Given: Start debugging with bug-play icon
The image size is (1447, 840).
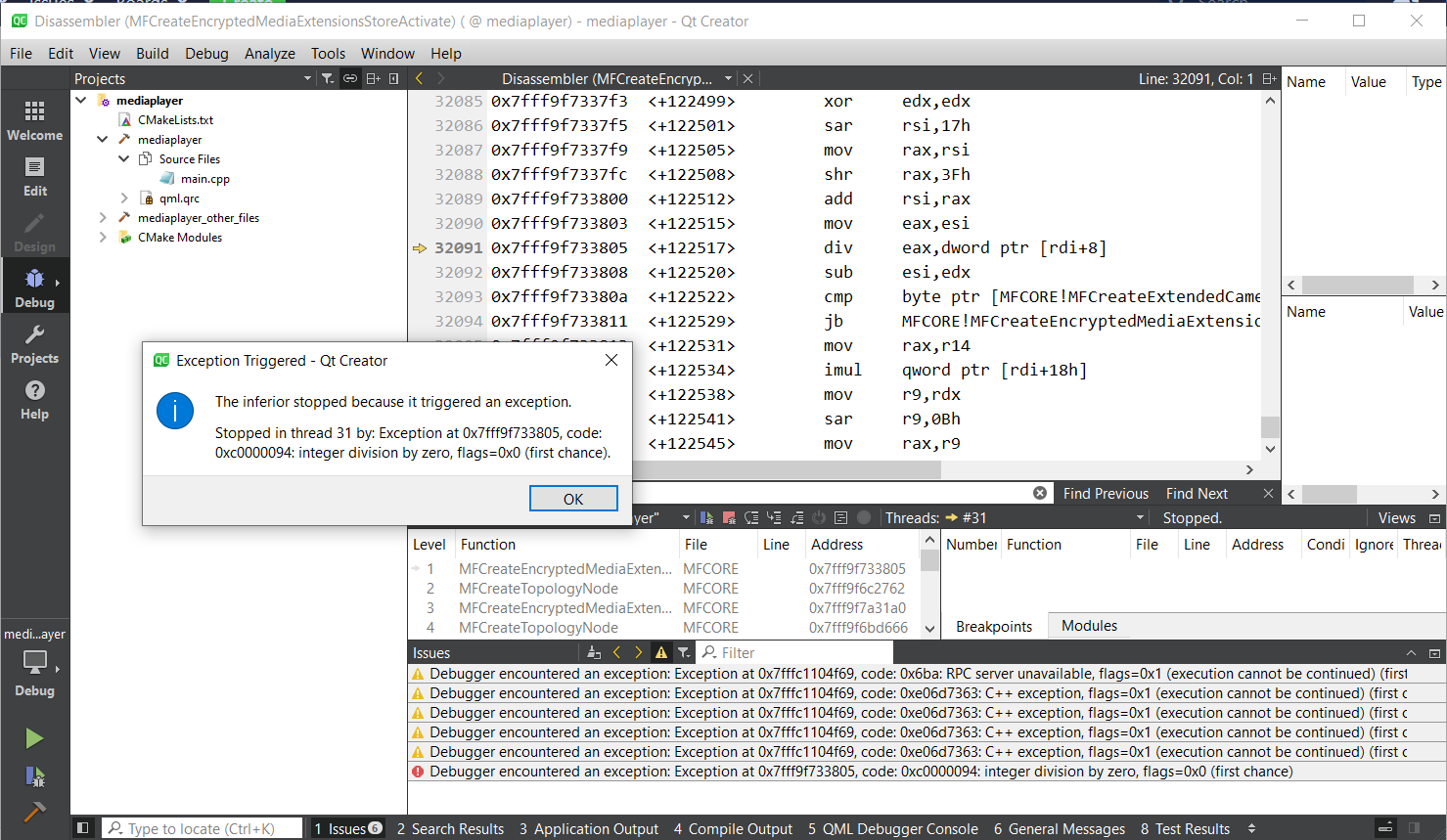Looking at the screenshot, I should click(x=34, y=776).
